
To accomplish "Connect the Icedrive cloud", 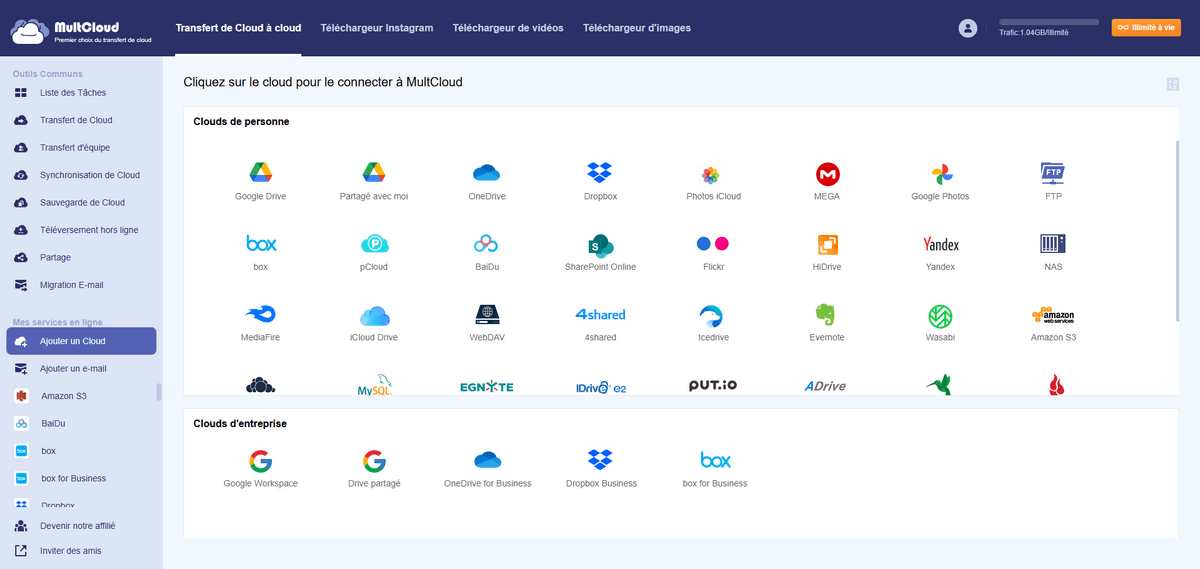I will tap(713, 316).
